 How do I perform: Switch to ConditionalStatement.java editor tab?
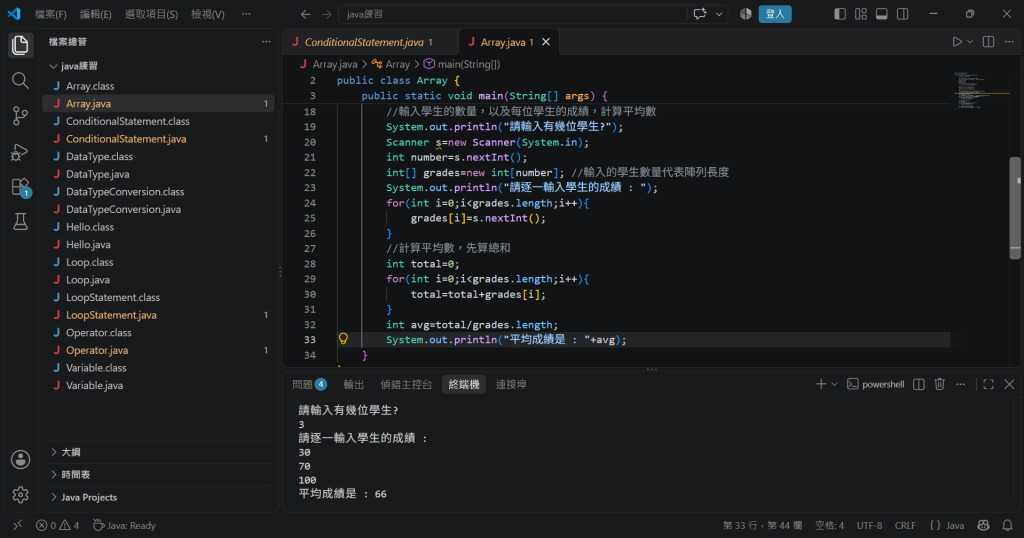point(370,42)
